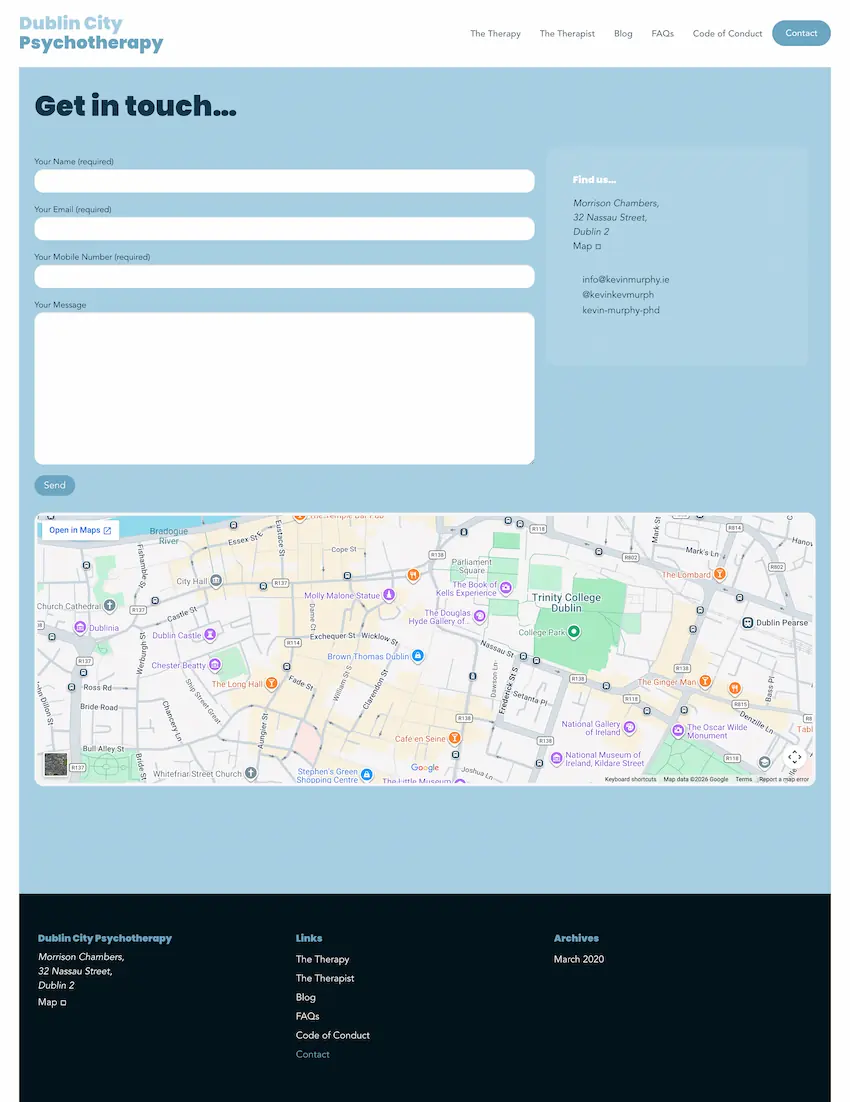This screenshot has width=850, height=1102.
Task: Select Brown Thomas Dublin shopping marker
Action: [x=418, y=656]
